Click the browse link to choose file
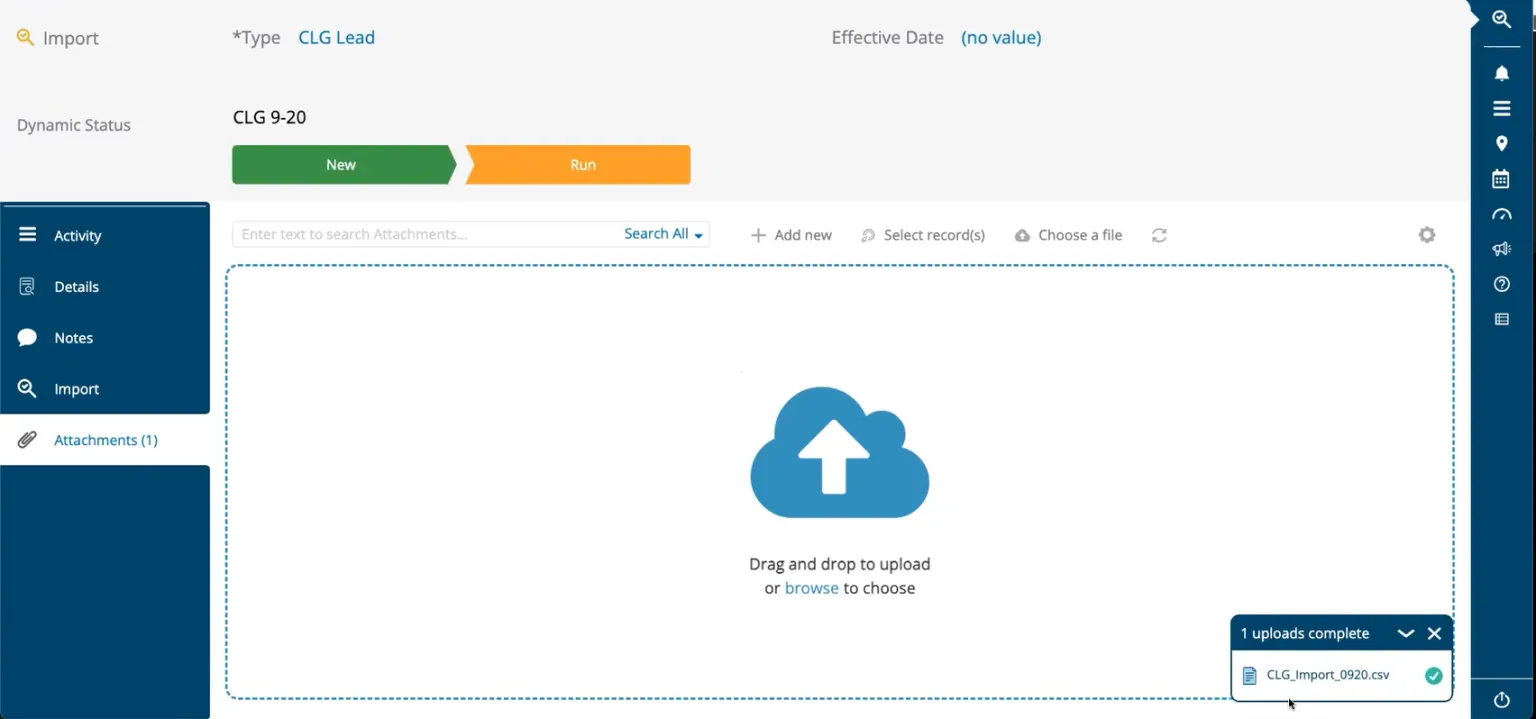Viewport: 1536px width, 719px height. click(811, 588)
